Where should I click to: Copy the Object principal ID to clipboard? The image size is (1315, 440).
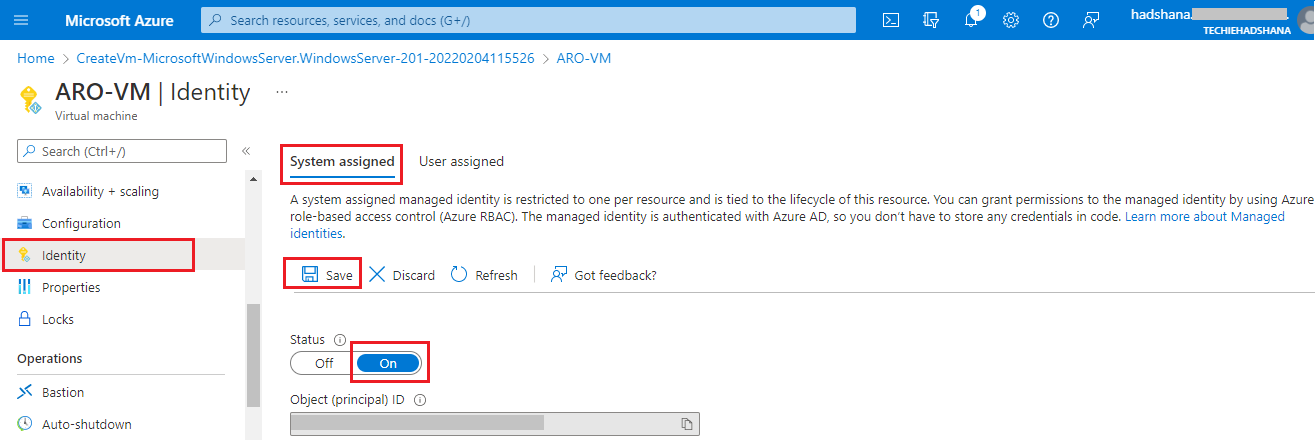coord(687,424)
